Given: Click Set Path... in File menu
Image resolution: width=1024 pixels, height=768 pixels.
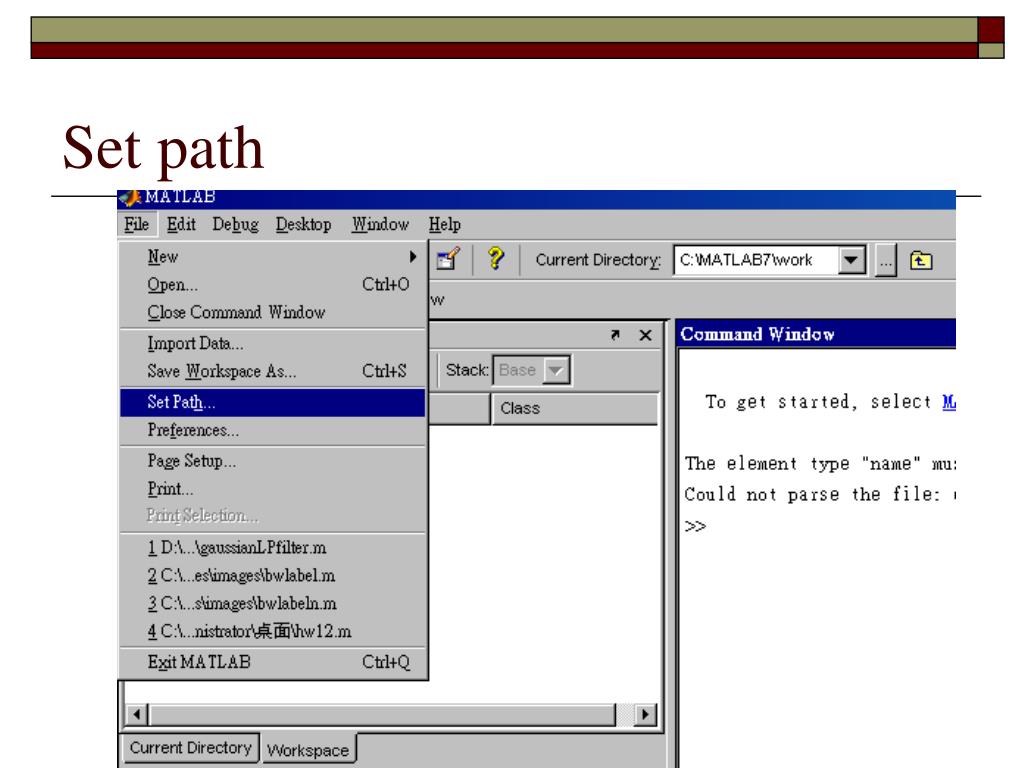Looking at the screenshot, I should click(x=274, y=402).
